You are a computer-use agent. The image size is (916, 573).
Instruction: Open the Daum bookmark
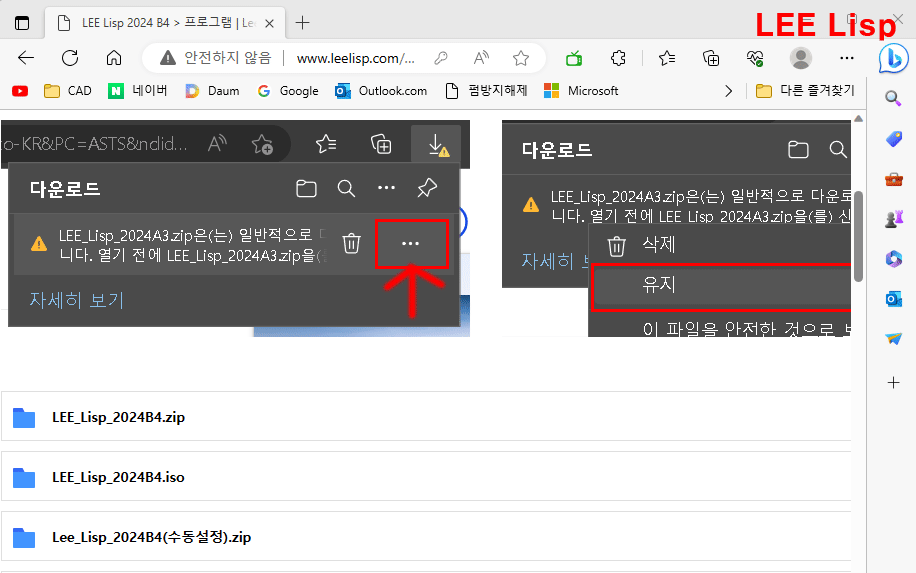(x=212, y=91)
